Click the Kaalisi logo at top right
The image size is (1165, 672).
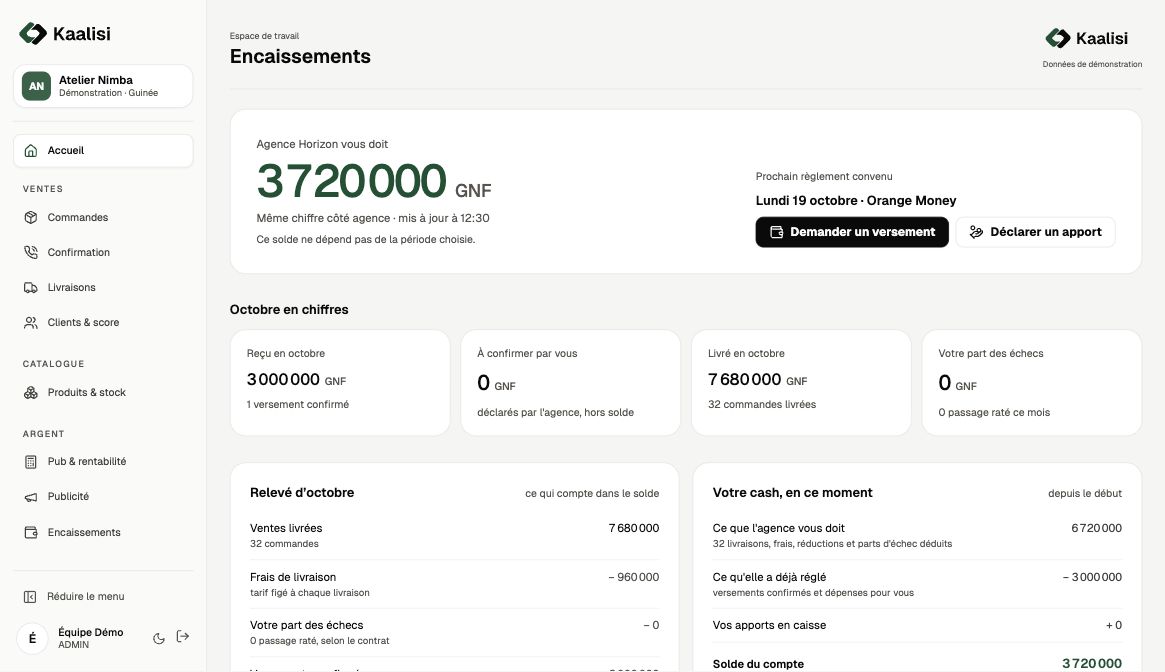coord(1086,38)
